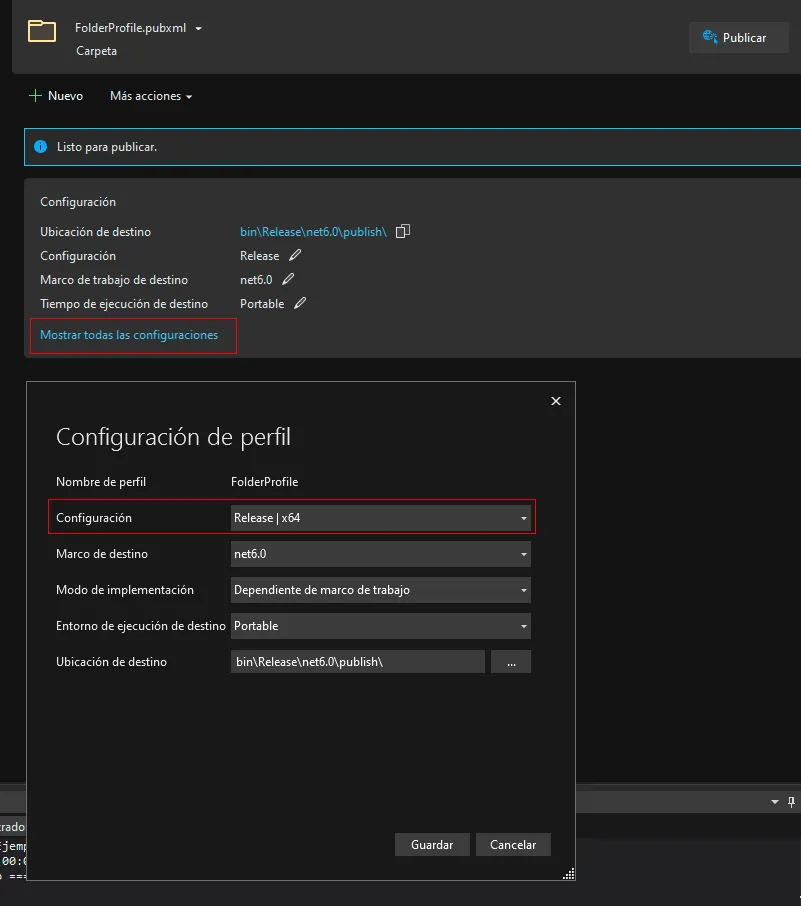Open the 'Más acciones' menu
The image size is (801, 906).
(149, 95)
